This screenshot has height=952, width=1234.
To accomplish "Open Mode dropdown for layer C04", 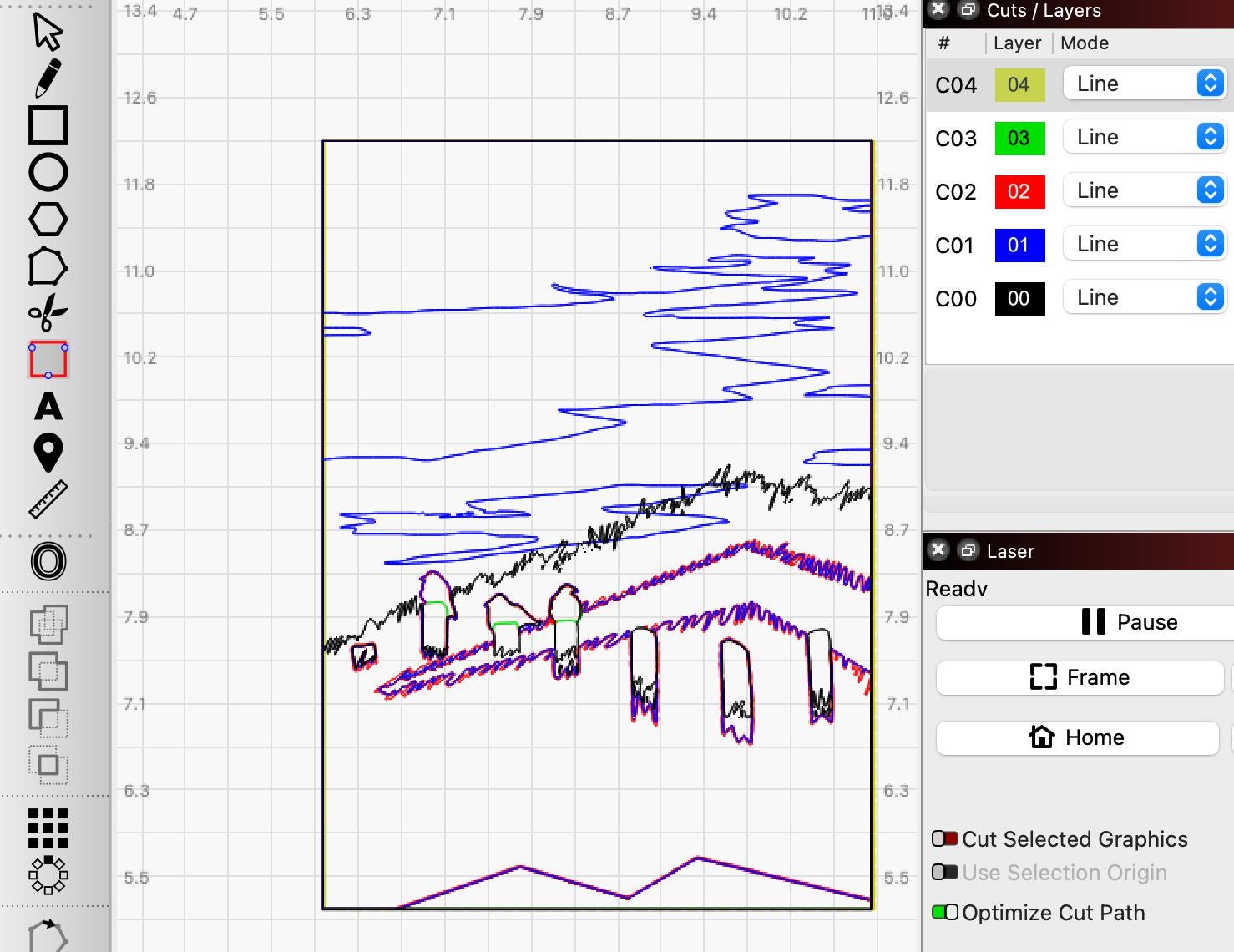I will pyautogui.click(x=1143, y=84).
